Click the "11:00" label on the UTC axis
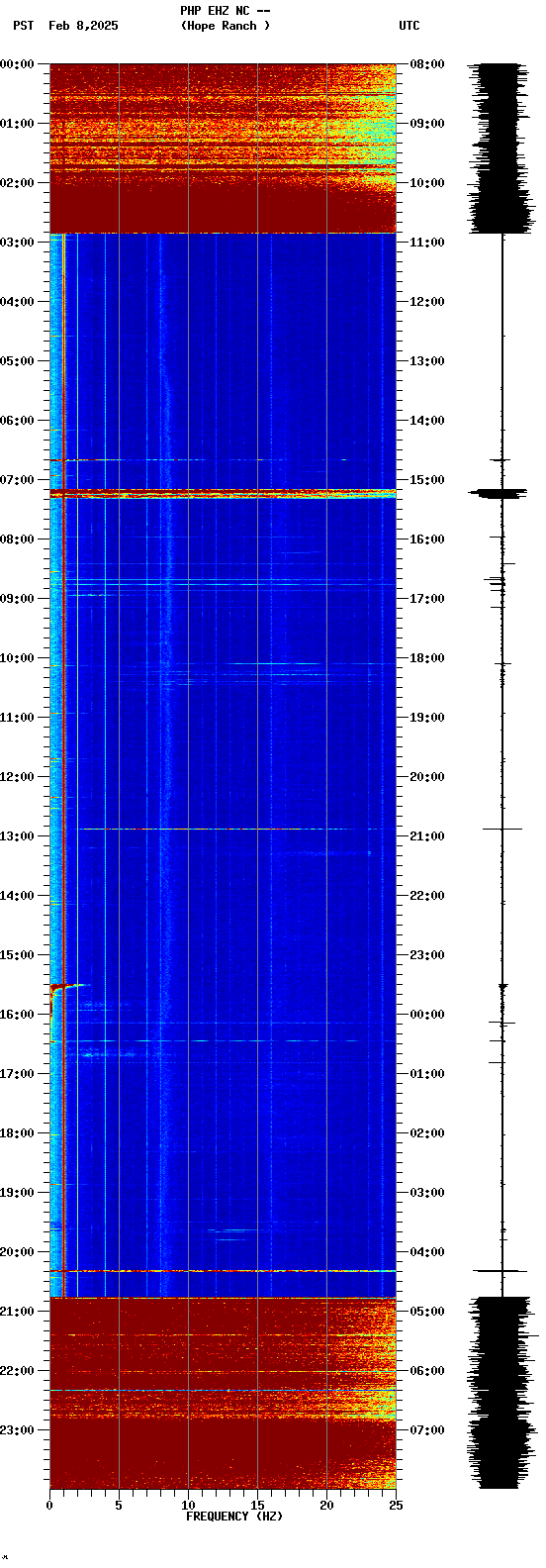The height and width of the screenshot is (1568, 546). coord(427,243)
